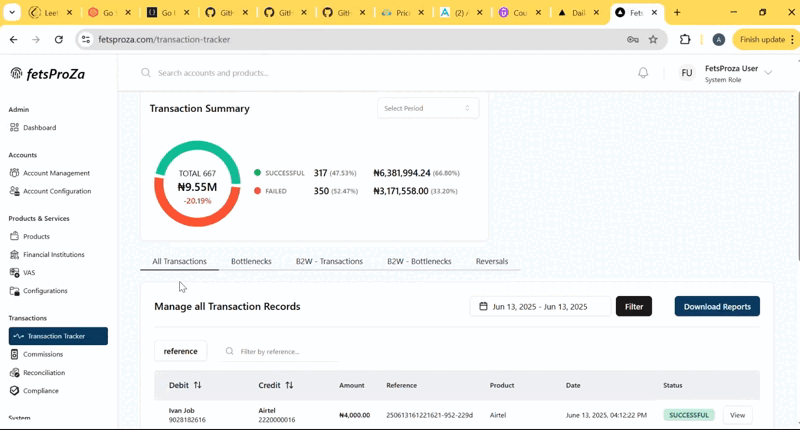The height and width of the screenshot is (430, 800).
Task: Click the June 13, 2025, 04:12:22 PM date
Action: coord(606,415)
